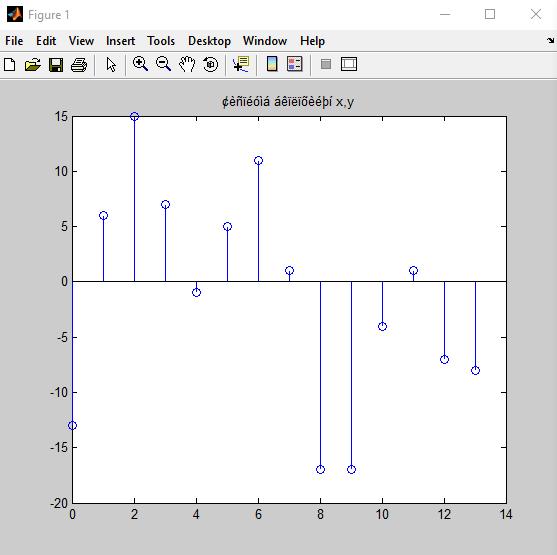Open the Desktop menu
This screenshot has width=557, height=555.
[x=209, y=41]
